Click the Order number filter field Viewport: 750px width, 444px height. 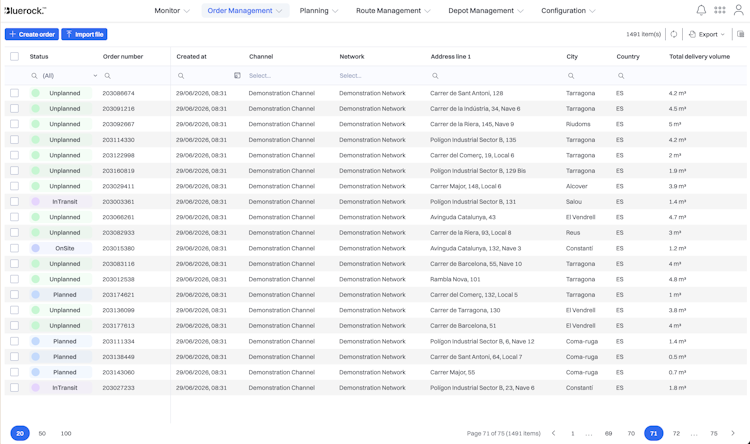[136, 76]
